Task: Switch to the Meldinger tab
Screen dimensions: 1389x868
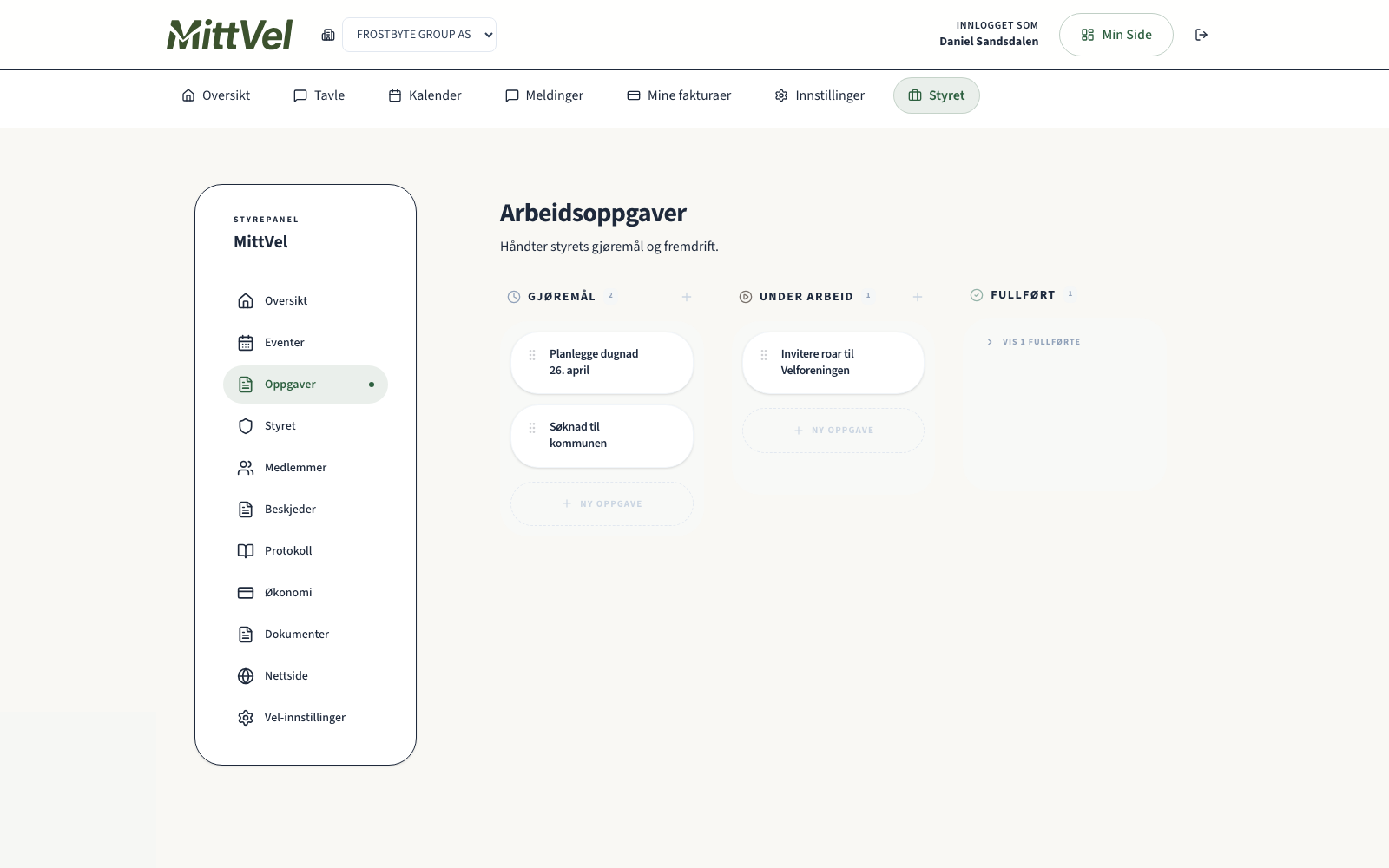Action: pos(544,95)
